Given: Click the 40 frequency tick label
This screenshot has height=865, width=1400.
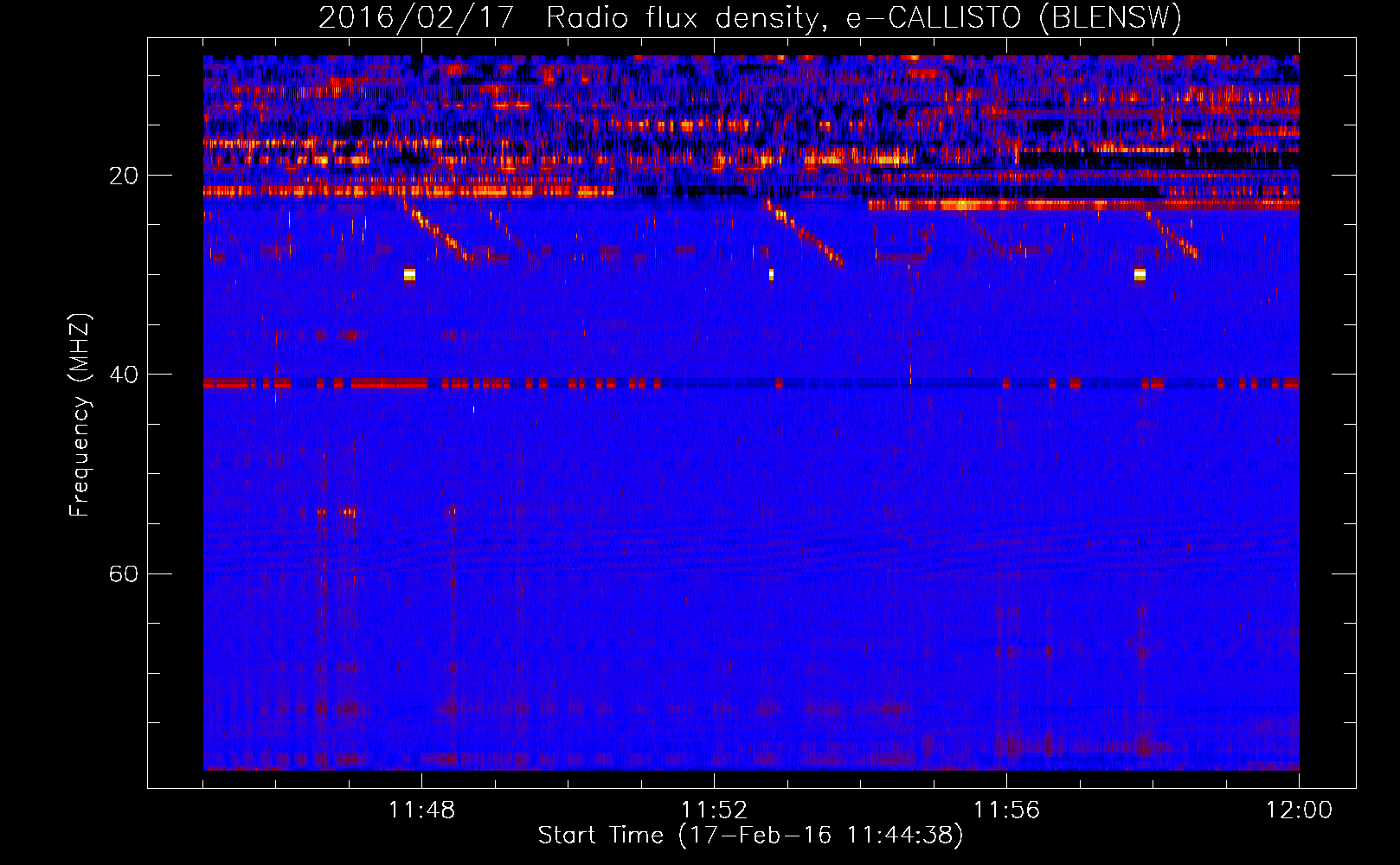Looking at the screenshot, I should point(123,375).
